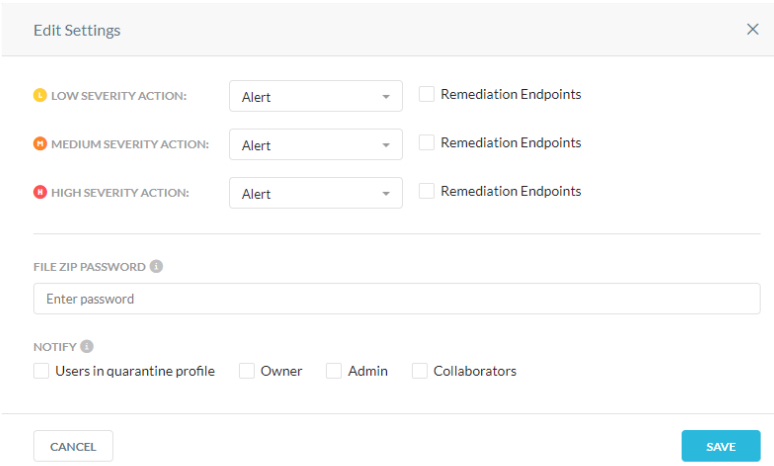
Task: Click the File Zip Password info icon
Action: (156, 267)
